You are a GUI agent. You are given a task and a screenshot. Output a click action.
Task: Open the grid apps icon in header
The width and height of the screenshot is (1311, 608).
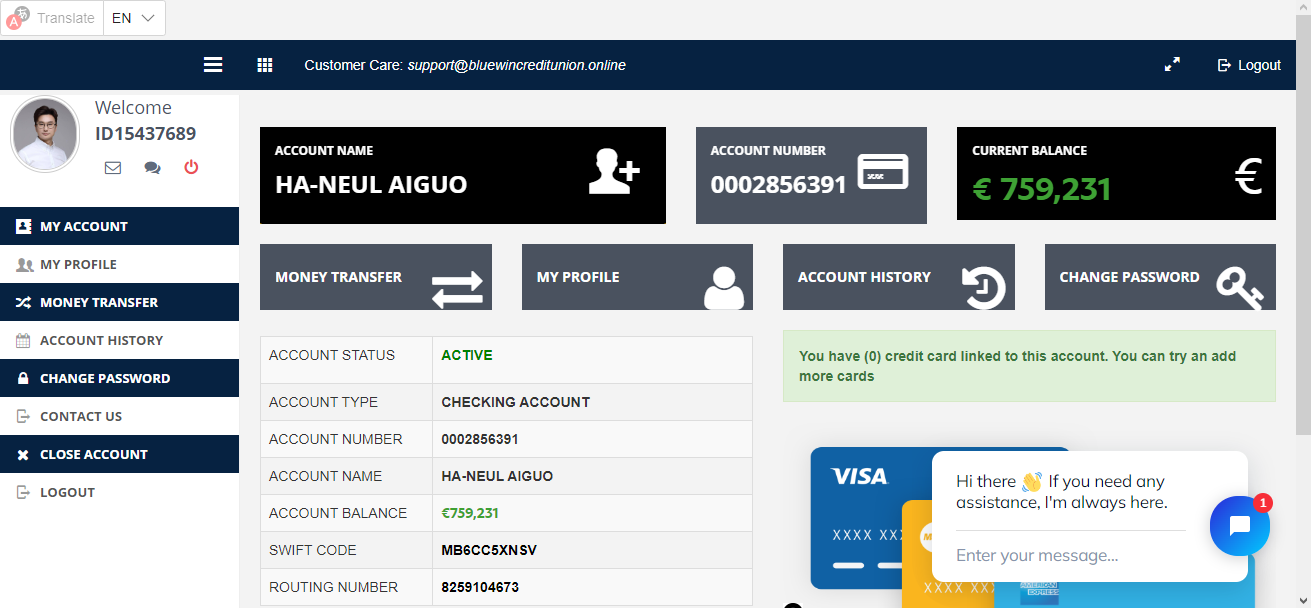coord(265,65)
